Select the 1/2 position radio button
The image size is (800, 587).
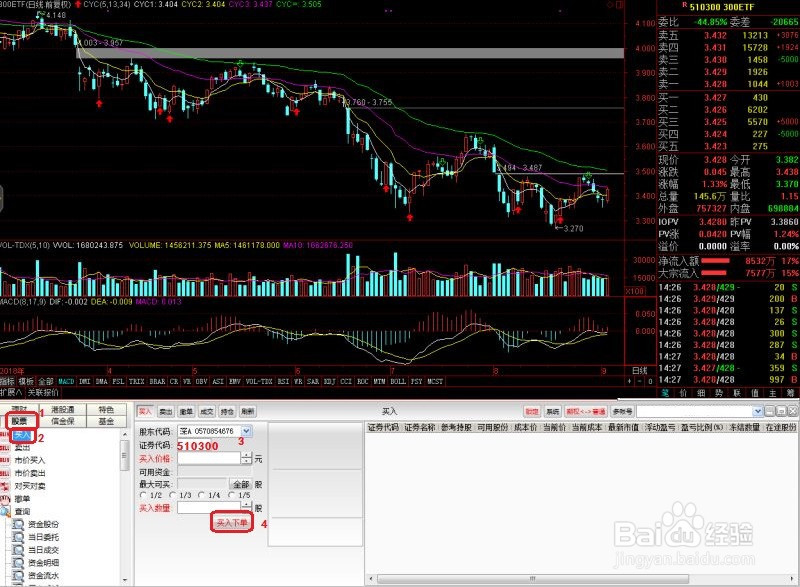coord(143,495)
